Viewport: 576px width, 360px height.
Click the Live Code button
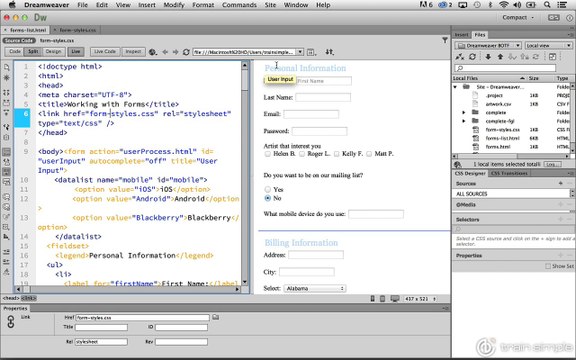point(105,51)
